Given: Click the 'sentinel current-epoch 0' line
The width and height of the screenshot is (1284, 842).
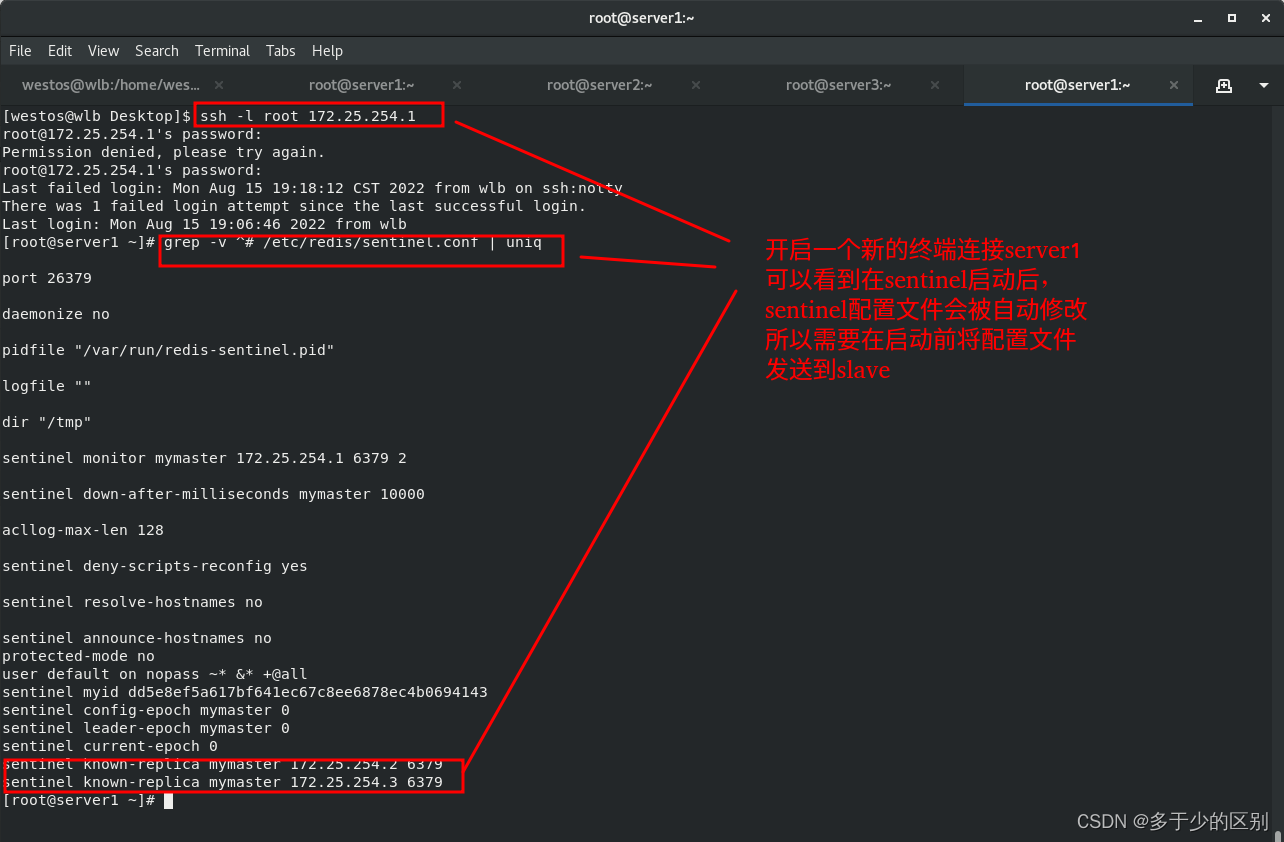Looking at the screenshot, I should tap(110, 746).
